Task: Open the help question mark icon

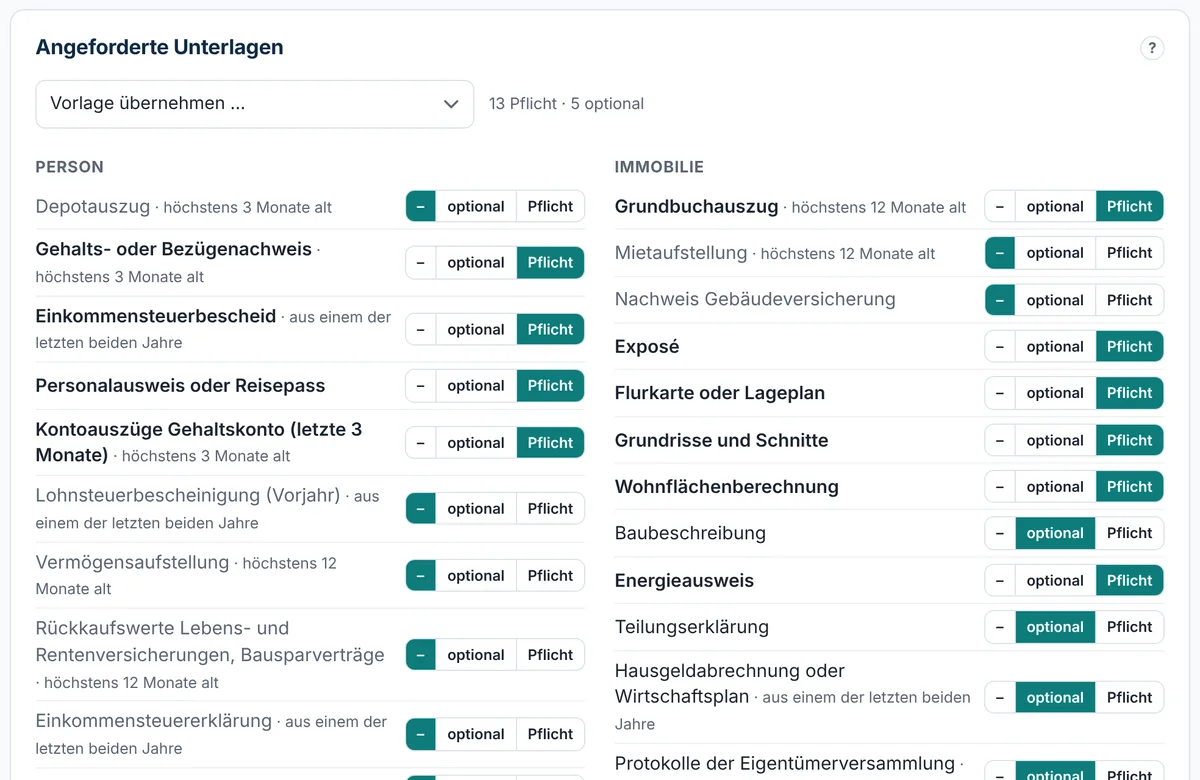Action: coord(1152,48)
